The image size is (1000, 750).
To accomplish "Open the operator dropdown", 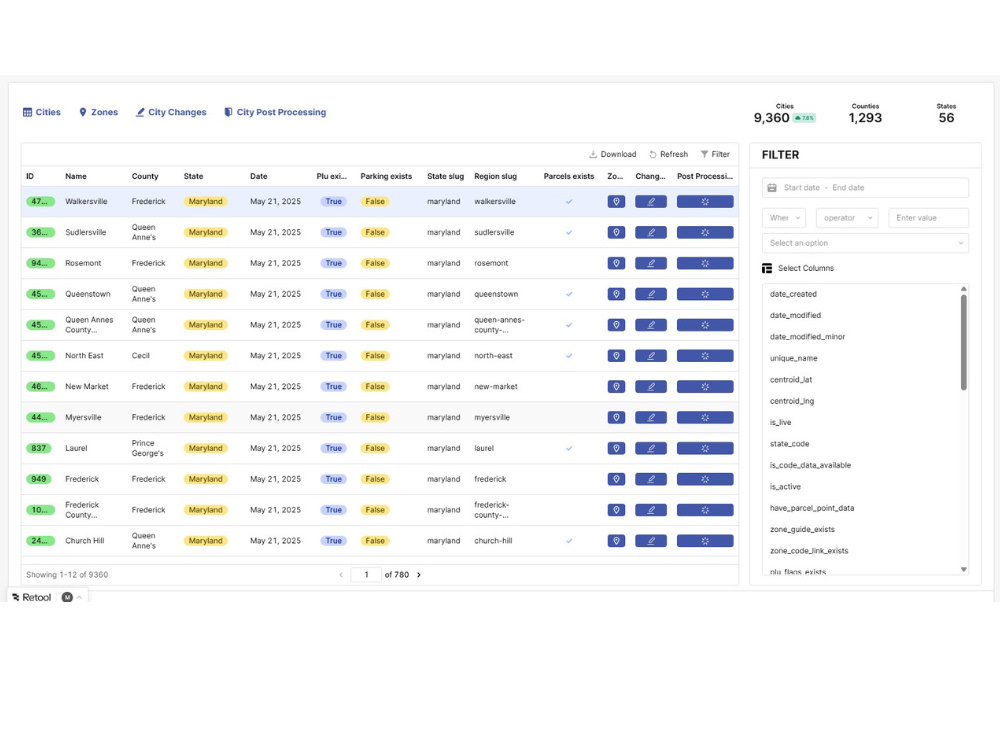I will coord(847,218).
